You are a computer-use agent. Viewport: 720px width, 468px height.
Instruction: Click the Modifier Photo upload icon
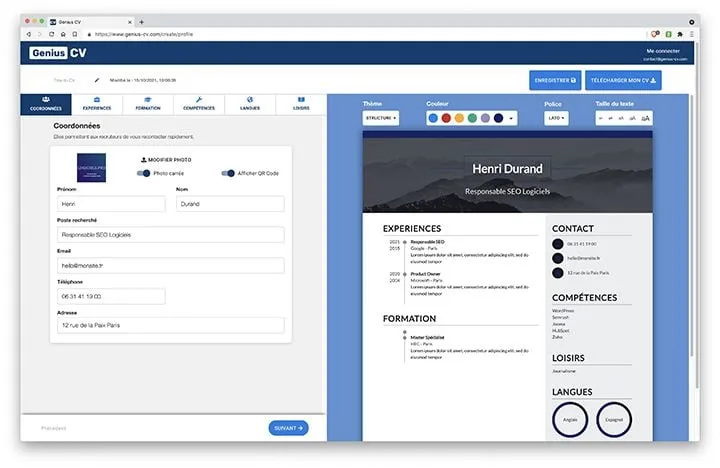click(x=144, y=160)
